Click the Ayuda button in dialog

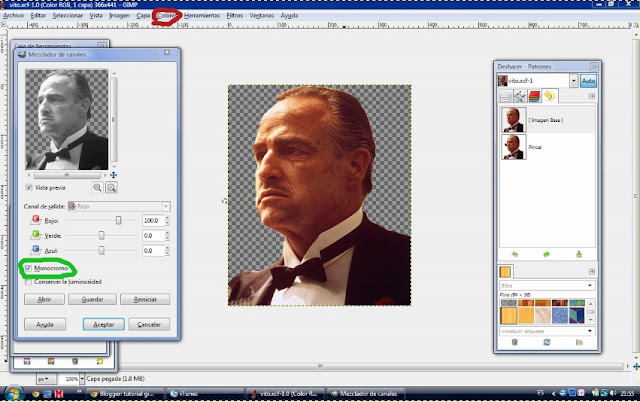pos(45,324)
